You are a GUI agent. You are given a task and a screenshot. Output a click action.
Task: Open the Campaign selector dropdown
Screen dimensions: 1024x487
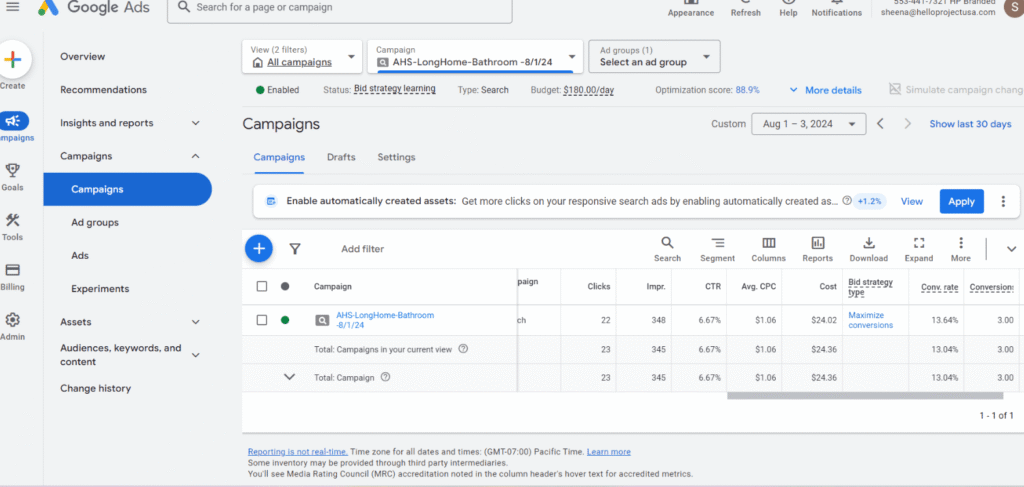[475, 56]
